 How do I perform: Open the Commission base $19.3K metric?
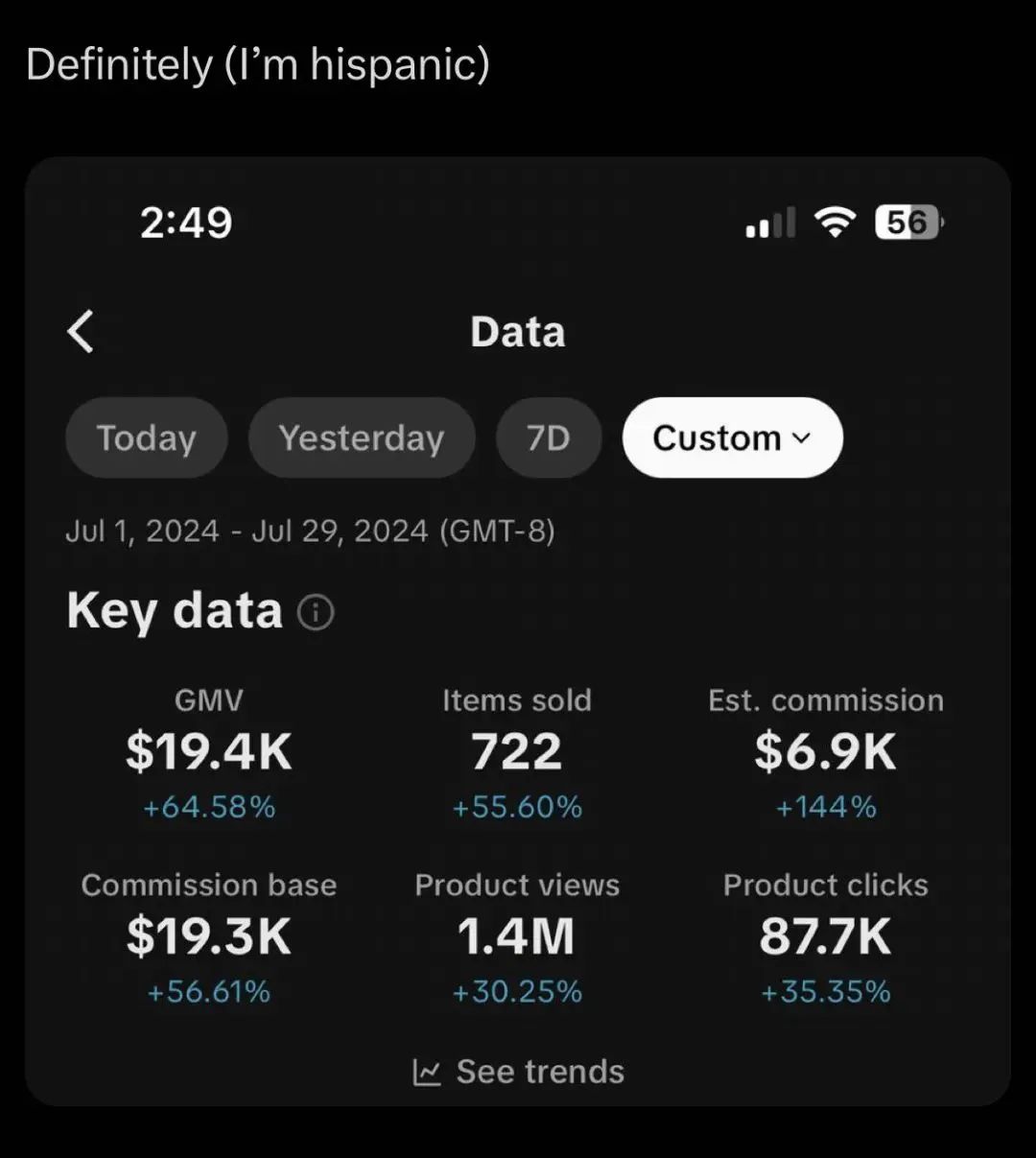click(x=209, y=937)
